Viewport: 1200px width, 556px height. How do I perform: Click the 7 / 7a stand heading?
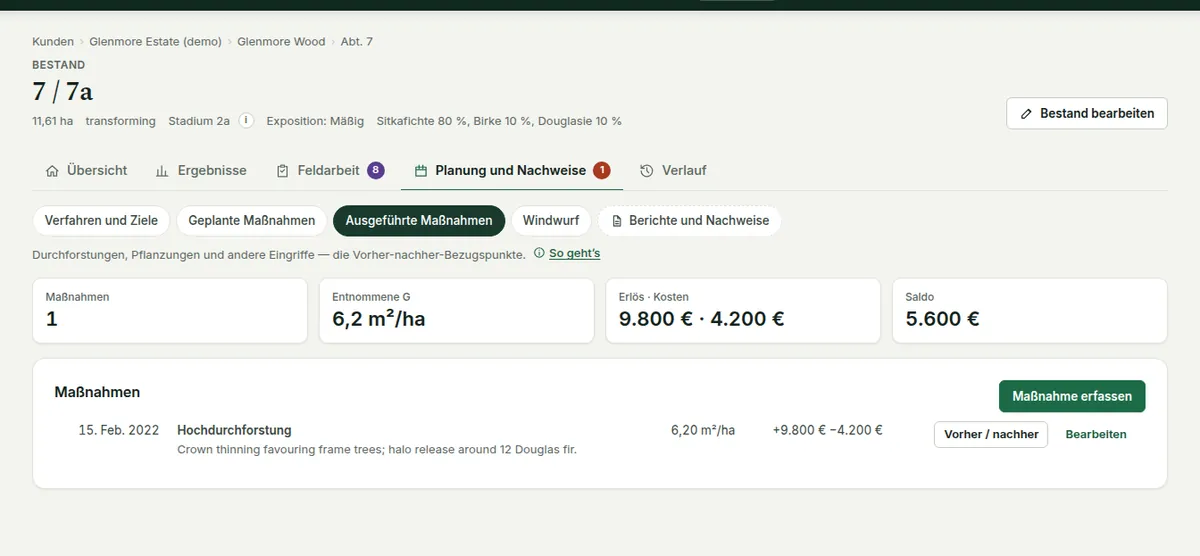(62, 92)
